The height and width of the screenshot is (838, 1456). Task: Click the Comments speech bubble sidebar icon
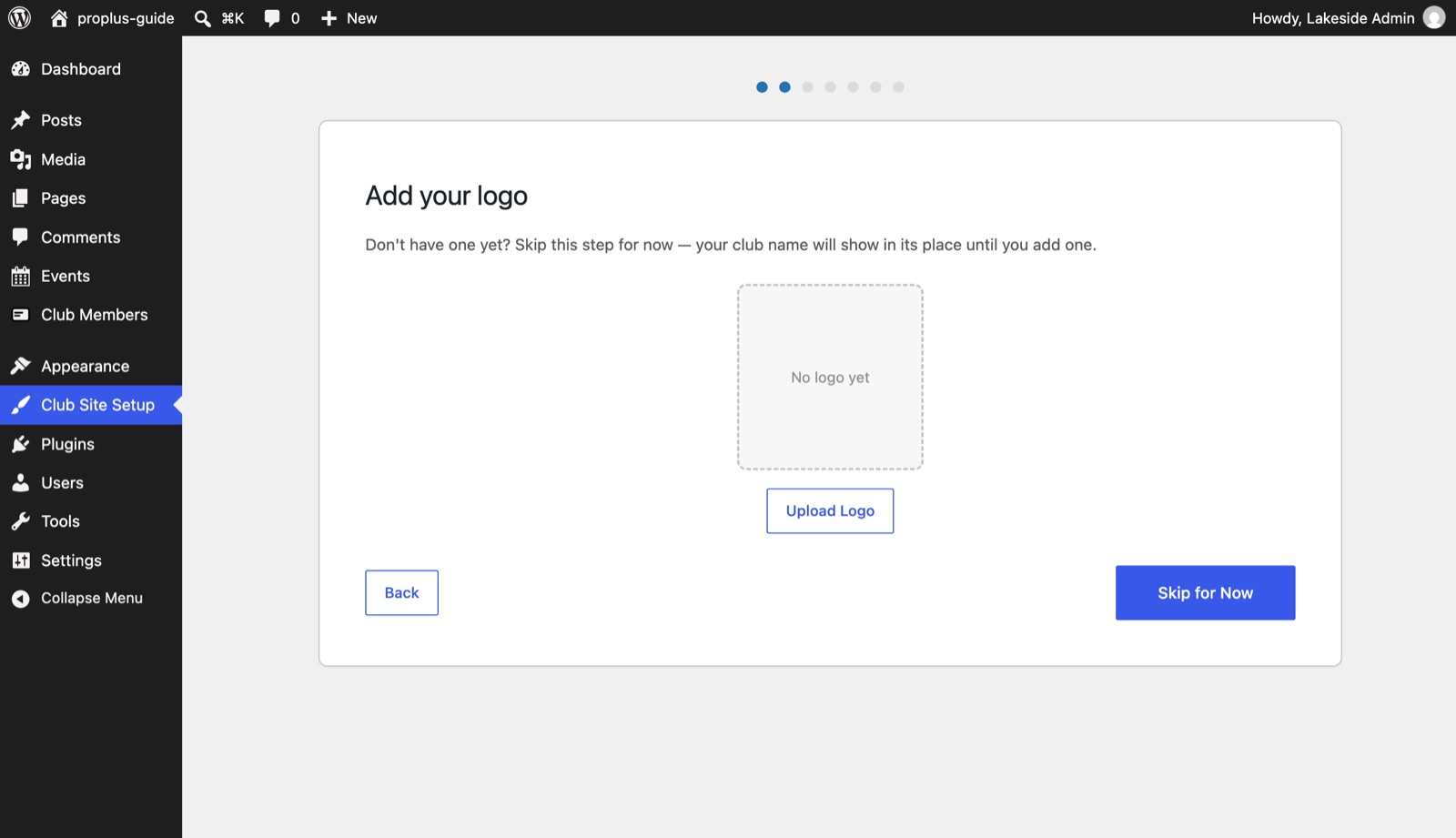(x=21, y=237)
